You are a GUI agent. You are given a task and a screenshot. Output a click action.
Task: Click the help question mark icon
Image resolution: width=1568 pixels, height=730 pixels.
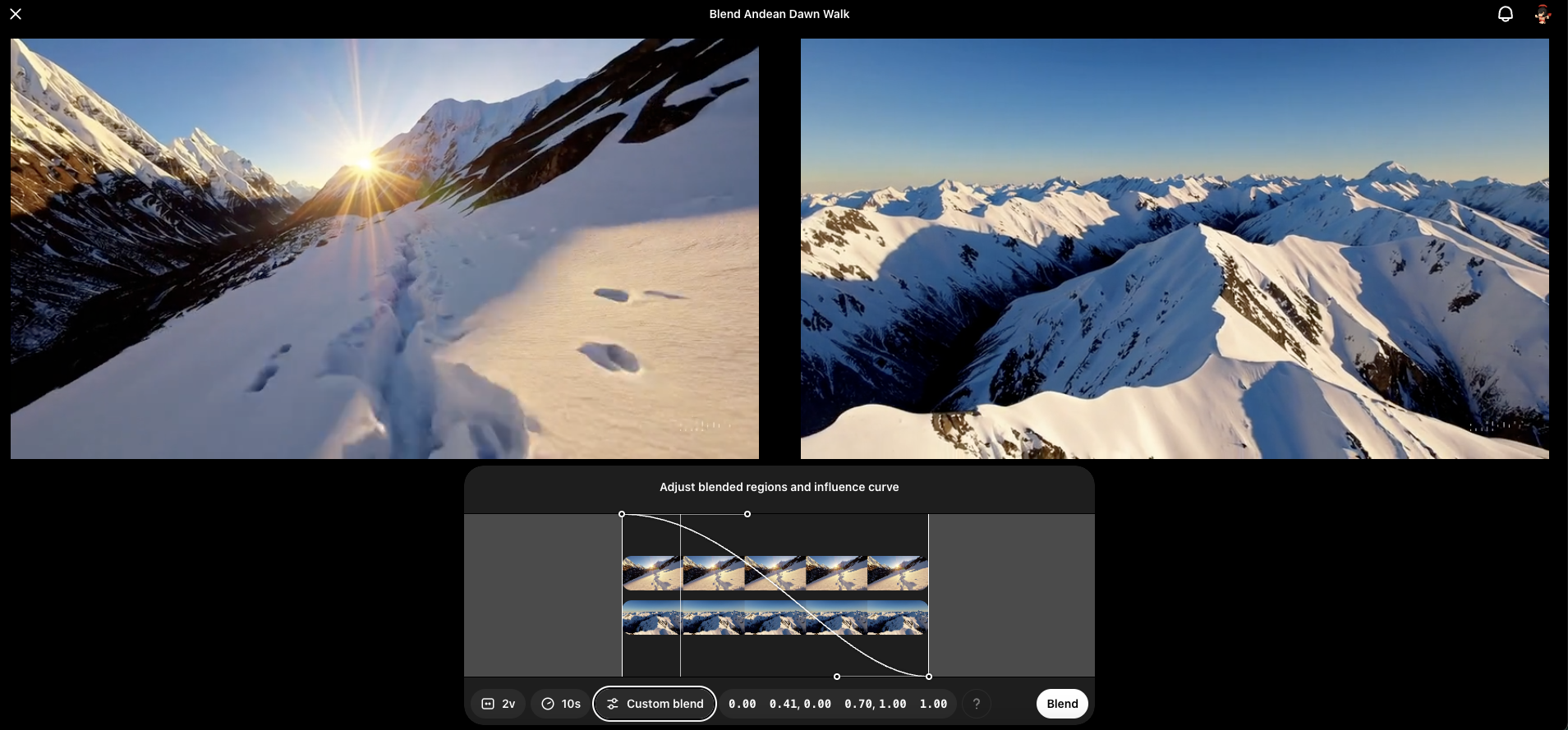coord(976,704)
